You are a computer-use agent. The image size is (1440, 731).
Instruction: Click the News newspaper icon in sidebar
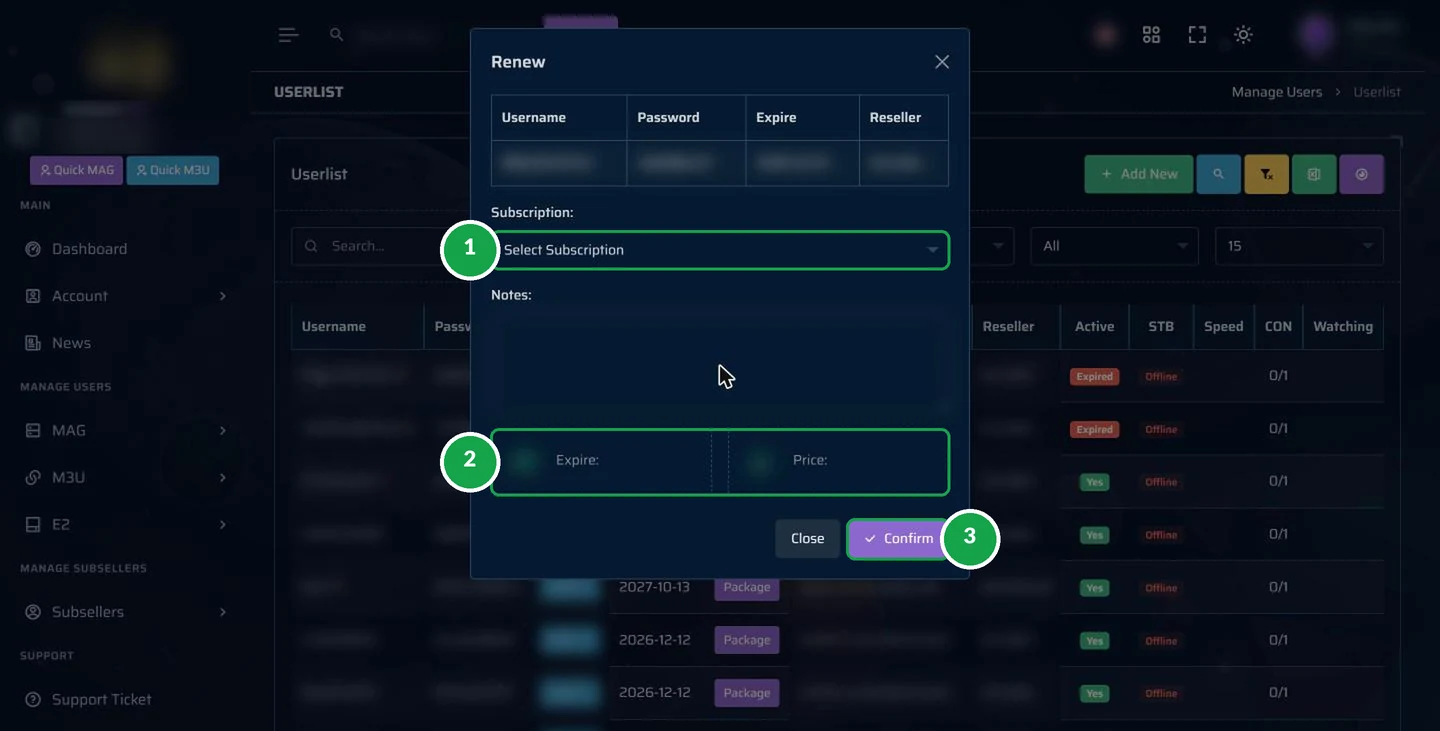point(33,343)
